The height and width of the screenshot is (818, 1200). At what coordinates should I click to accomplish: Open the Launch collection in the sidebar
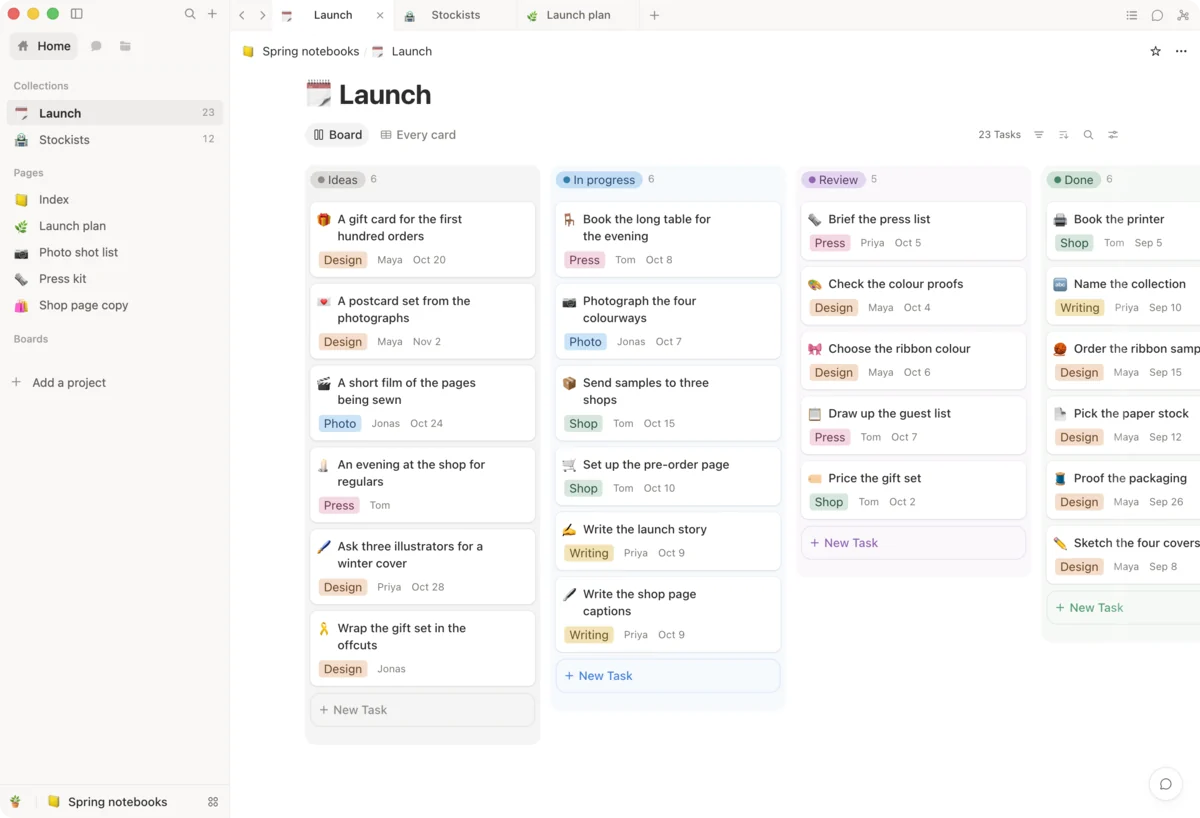pyautogui.click(x=115, y=113)
